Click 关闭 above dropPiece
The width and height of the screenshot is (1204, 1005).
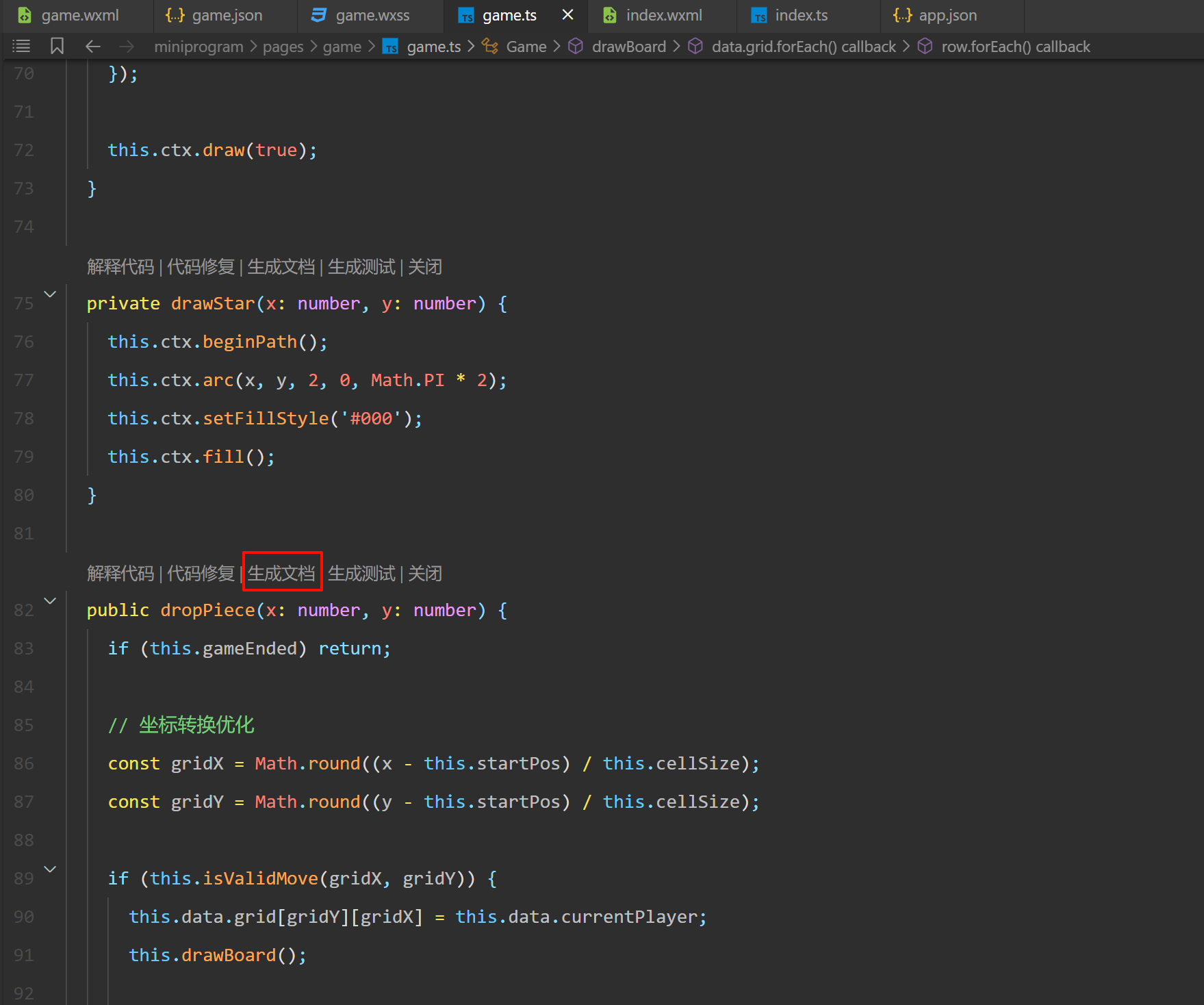click(x=425, y=574)
